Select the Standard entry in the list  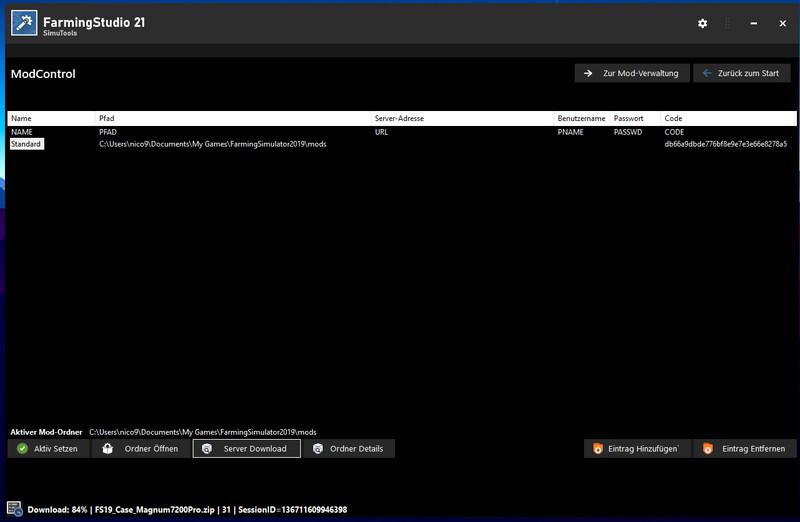pos(26,144)
